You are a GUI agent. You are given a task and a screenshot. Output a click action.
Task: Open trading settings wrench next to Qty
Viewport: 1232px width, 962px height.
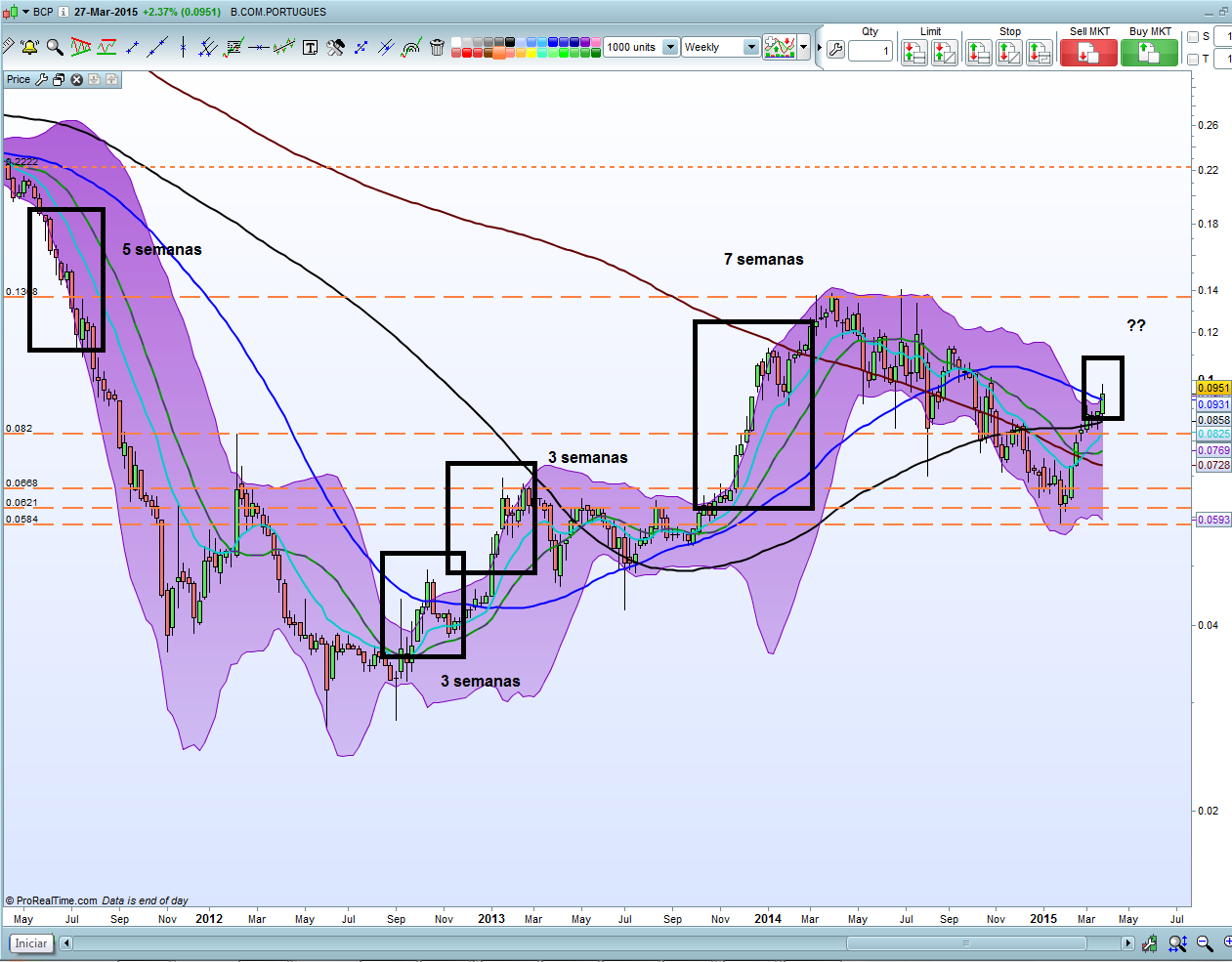click(835, 50)
